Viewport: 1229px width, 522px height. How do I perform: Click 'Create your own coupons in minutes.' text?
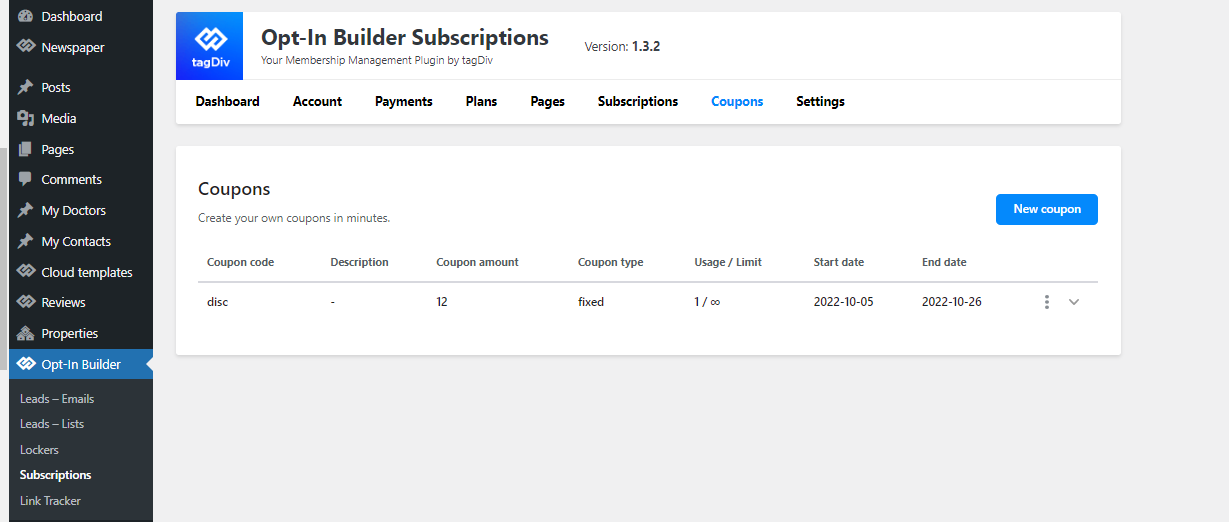(x=294, y=218)
